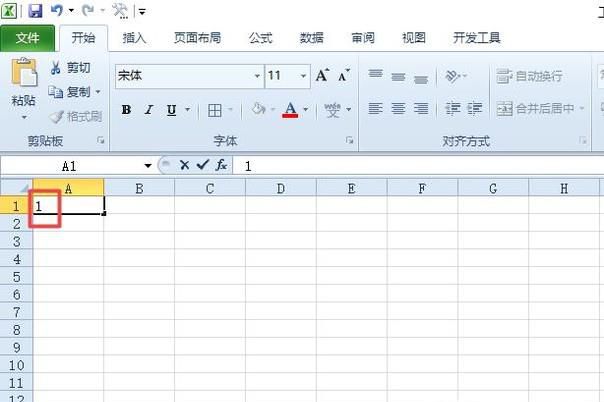Select row 5 header
The height and width of the screenshot is (402, 604).
(x=17, y=276)
